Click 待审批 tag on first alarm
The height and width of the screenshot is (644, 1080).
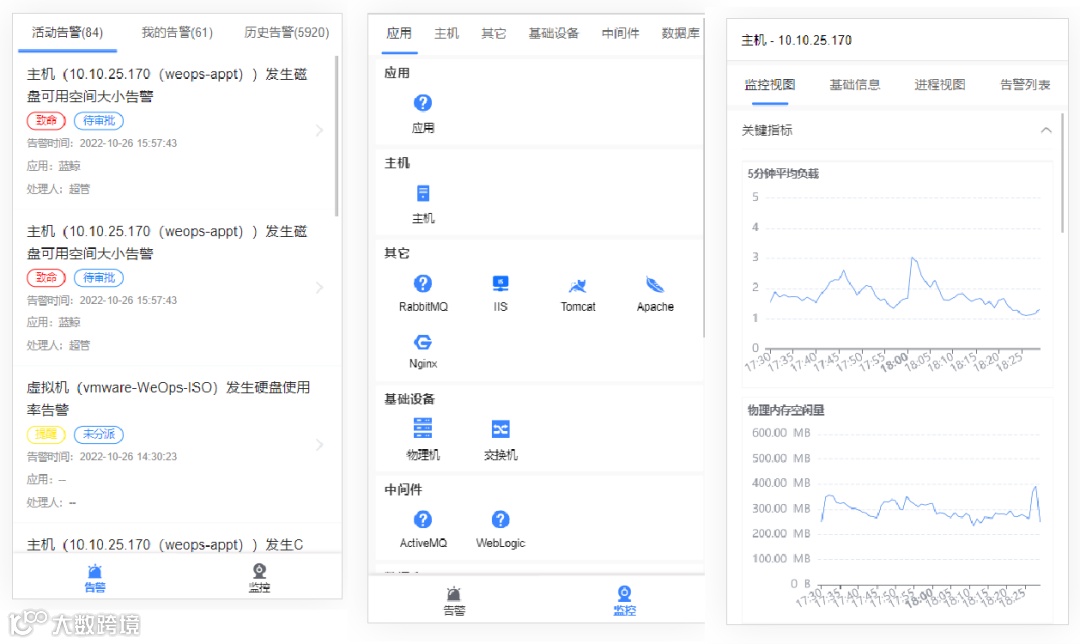click(99, 121)
